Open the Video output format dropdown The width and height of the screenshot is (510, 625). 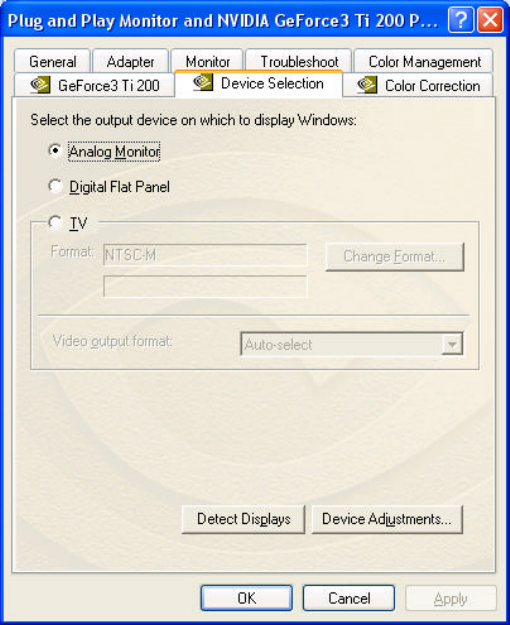453,344
